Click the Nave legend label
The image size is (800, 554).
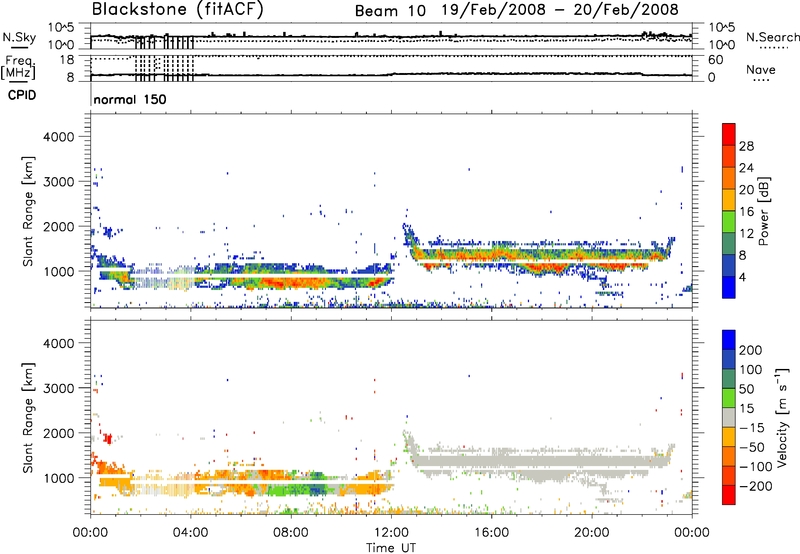760,69
